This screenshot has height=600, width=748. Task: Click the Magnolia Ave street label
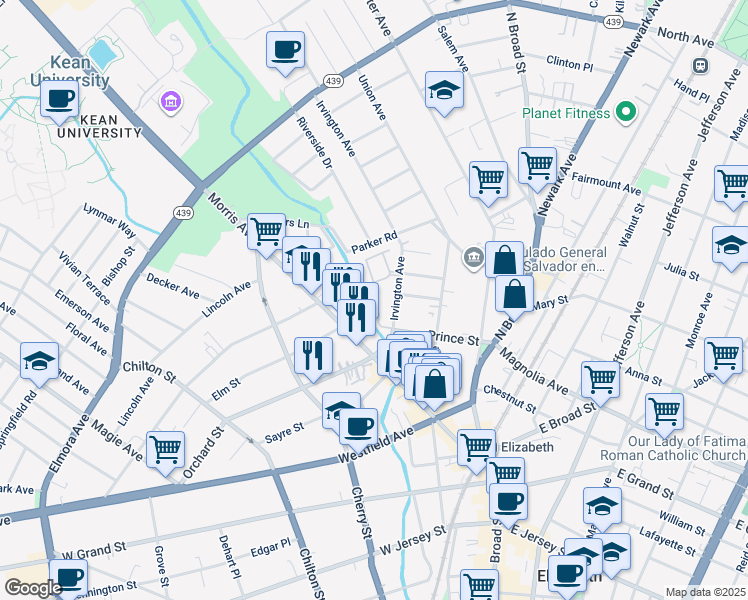click(533, 371)
